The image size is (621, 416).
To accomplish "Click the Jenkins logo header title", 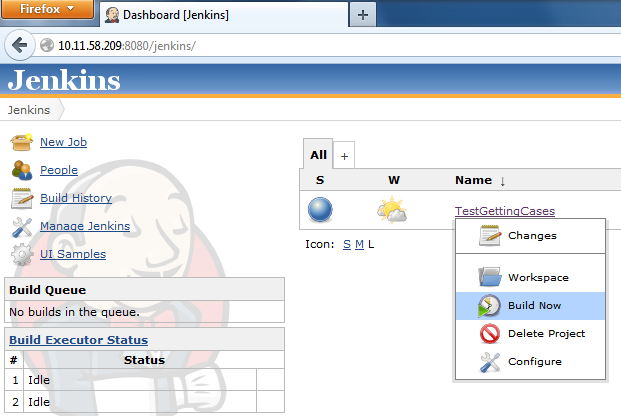I will [x=64, y=80].
